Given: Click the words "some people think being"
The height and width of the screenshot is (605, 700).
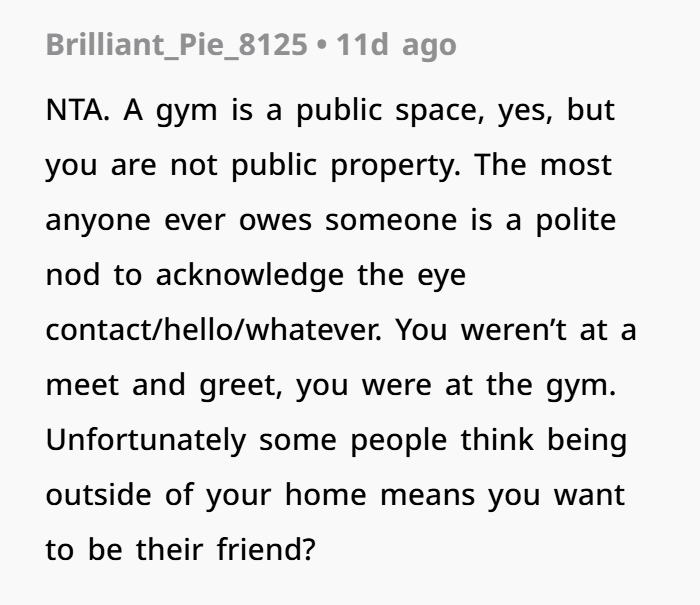Looking at the screenshot, I should pyautogui.click(x=443, y=440).
